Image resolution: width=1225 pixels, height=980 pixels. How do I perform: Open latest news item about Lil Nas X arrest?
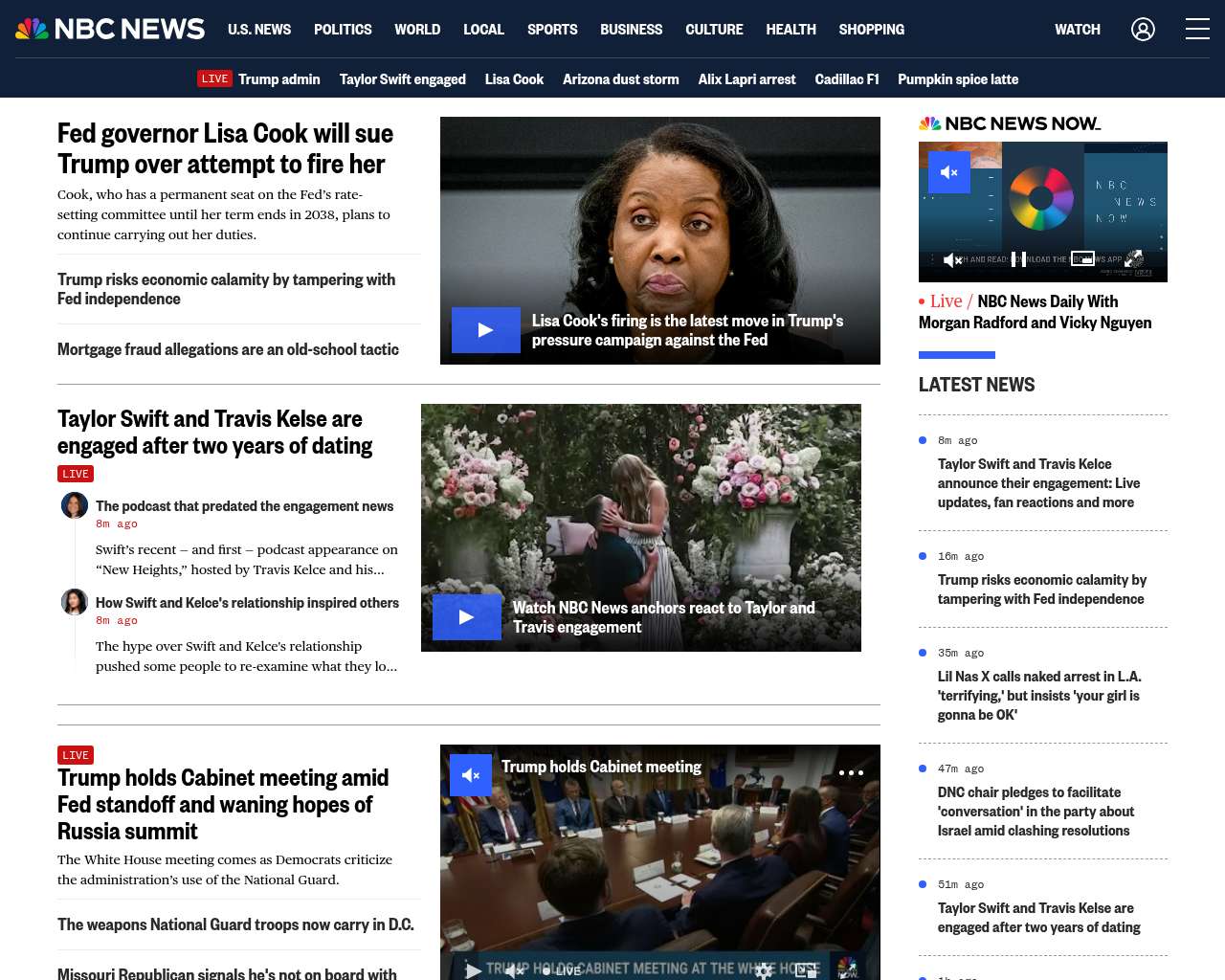click(1039, 696)
